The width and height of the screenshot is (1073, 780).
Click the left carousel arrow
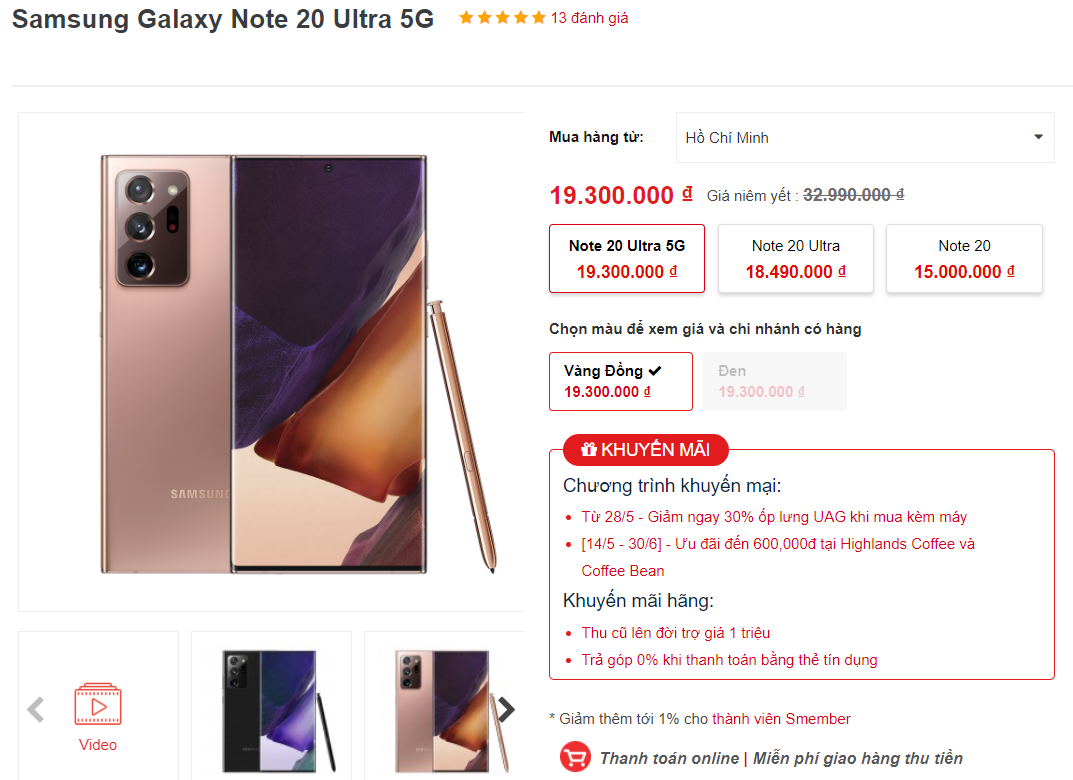coord(35,709)
